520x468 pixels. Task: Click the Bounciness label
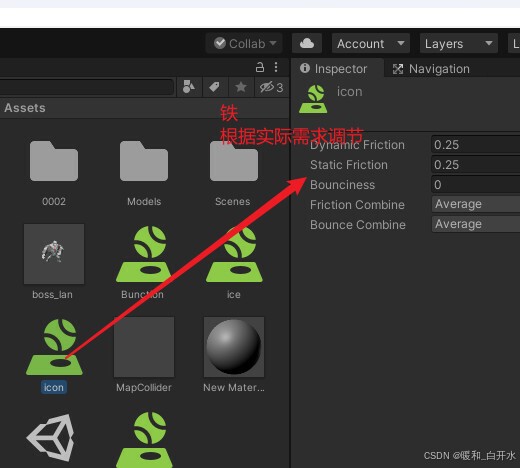342,185
